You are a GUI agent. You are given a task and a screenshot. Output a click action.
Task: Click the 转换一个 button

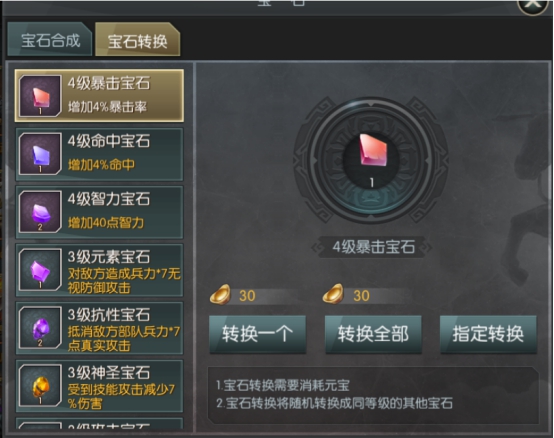tap(258, 334)
